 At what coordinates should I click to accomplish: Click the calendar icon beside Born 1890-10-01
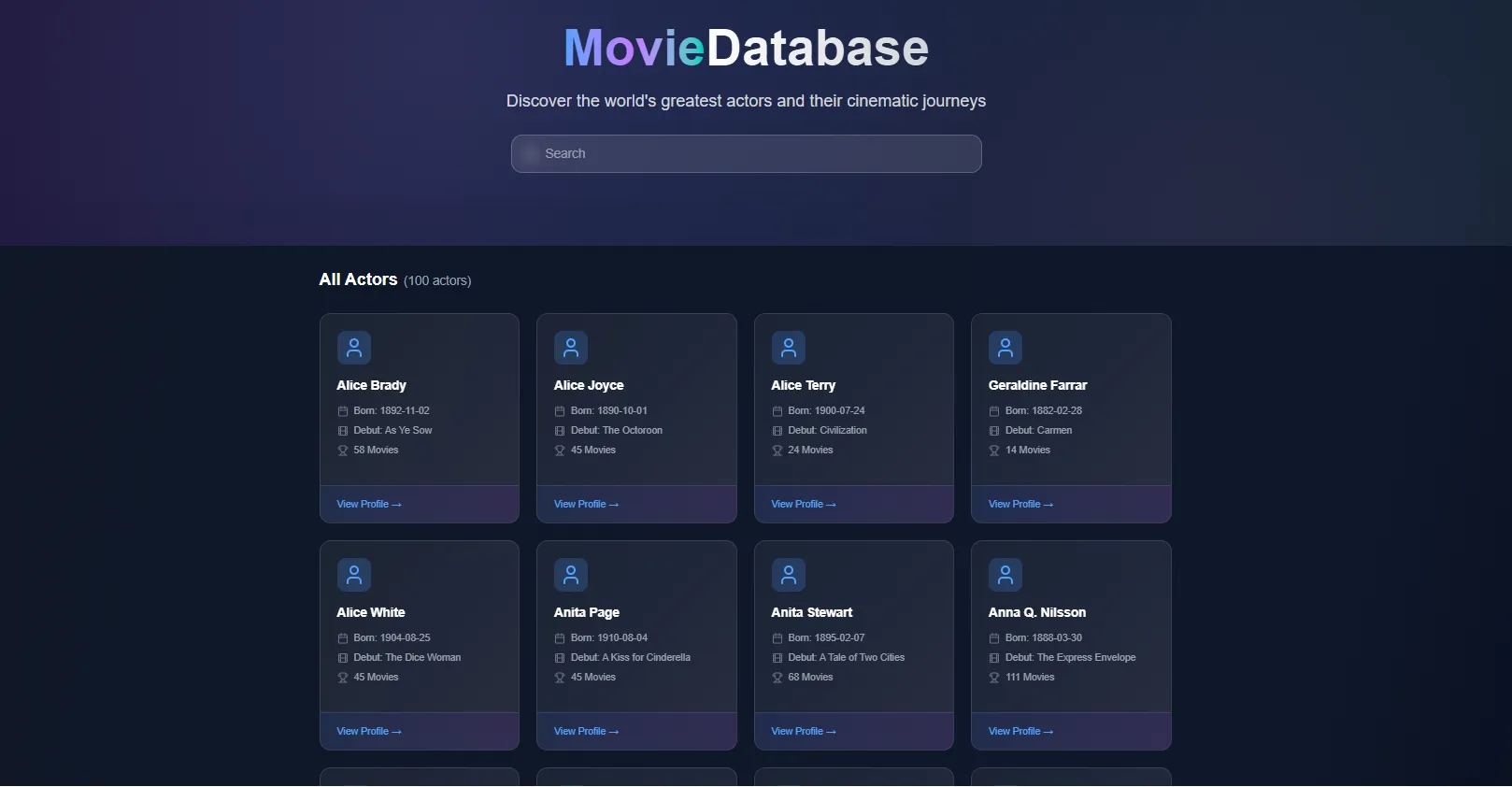pyautogui.click(x=560, y=411)
